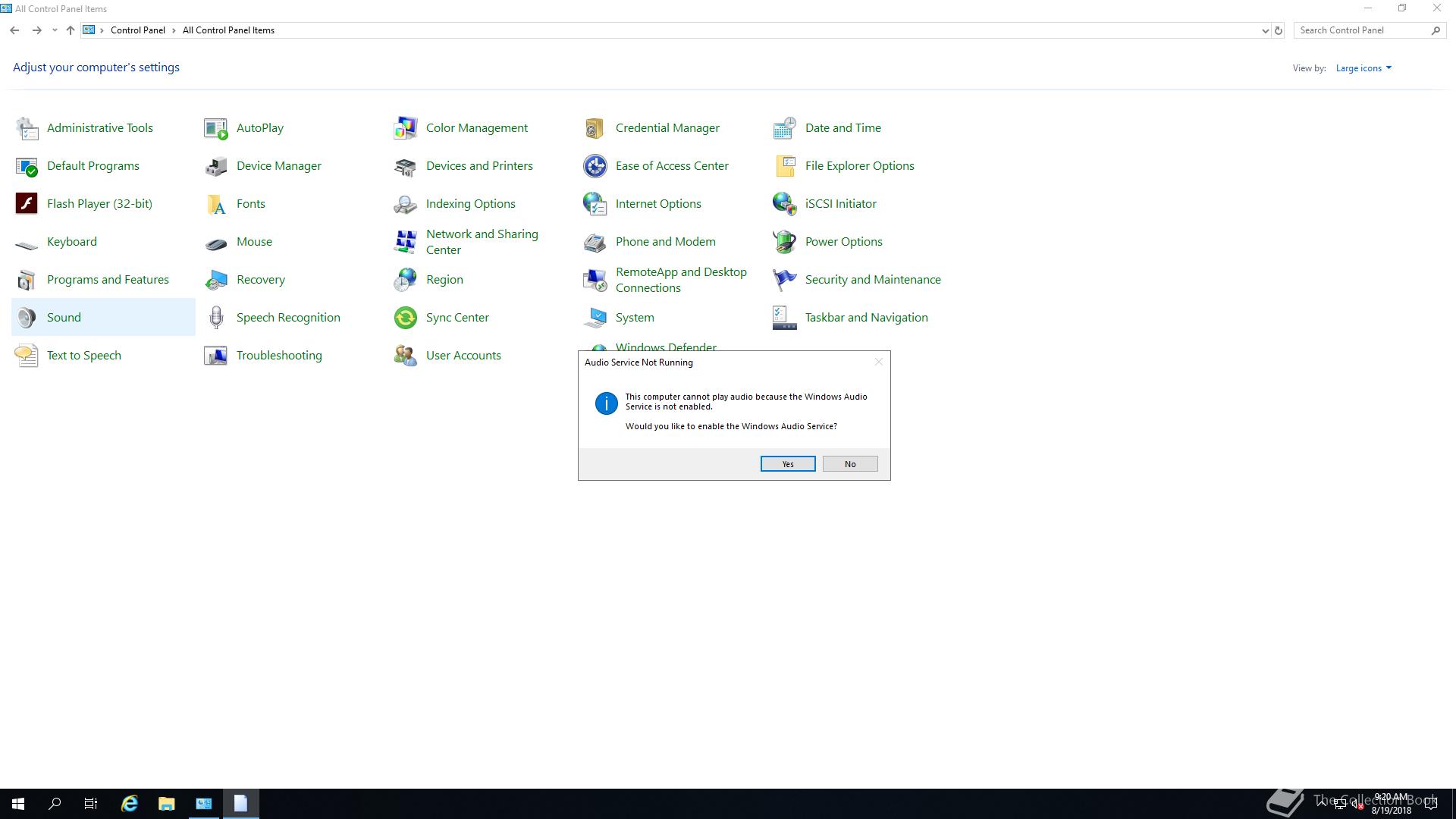Focus the Search Control Panel field
This screenshot has width=1456, height=819.
tap(1363, 30)
